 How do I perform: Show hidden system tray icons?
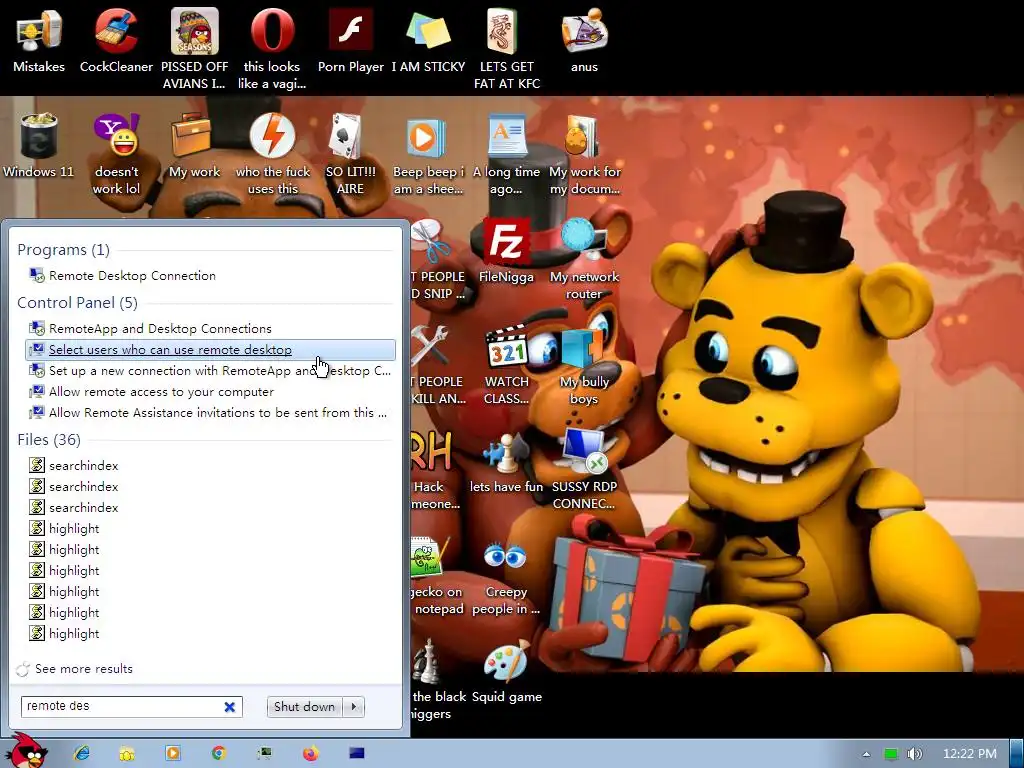(866, 754)
